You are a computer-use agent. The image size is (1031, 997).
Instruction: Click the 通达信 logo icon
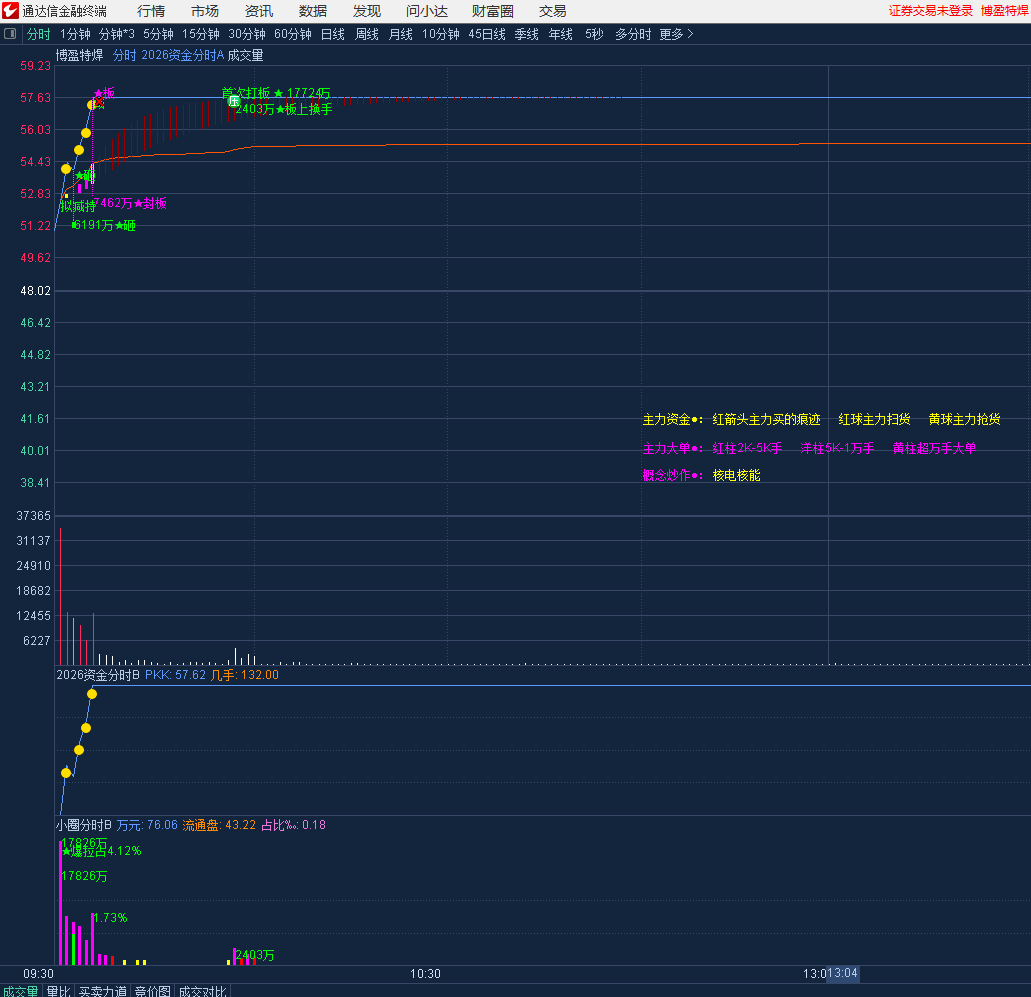tap(10, 12)
